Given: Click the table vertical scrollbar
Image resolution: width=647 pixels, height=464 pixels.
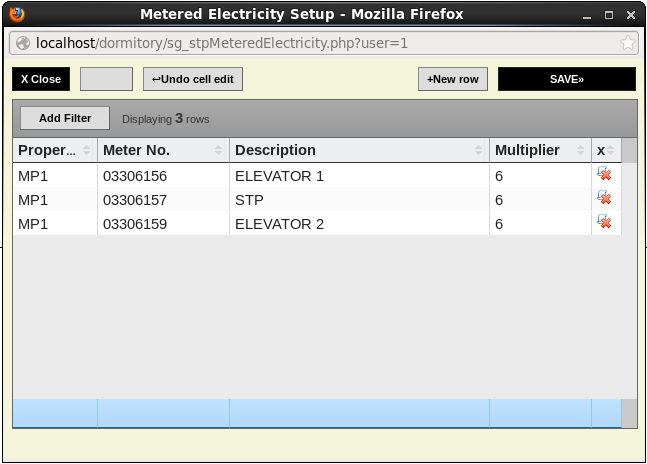Looking at the screenshot, I should [629, 280].
